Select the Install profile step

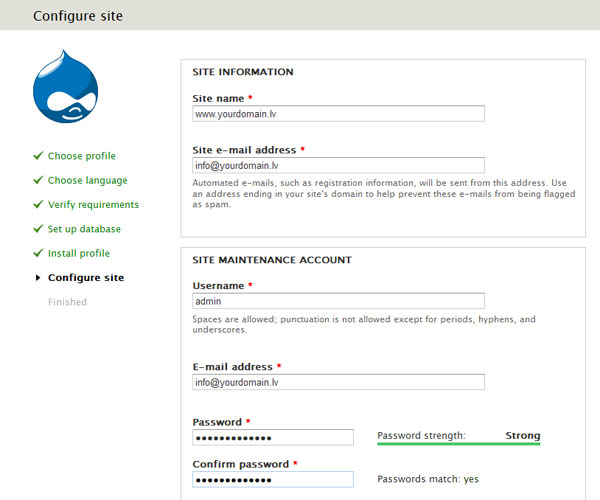pyautogui.click(x=79, y=253)
